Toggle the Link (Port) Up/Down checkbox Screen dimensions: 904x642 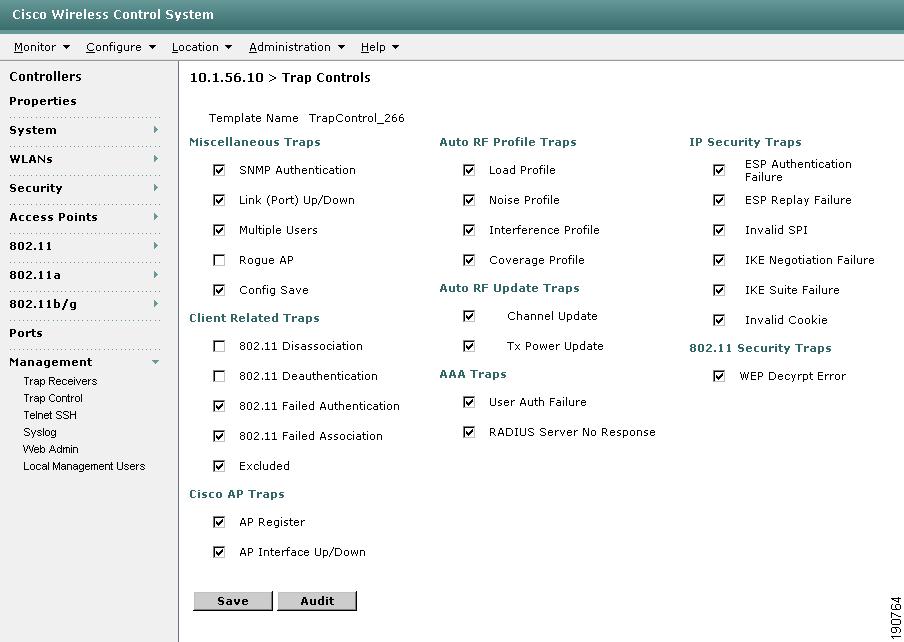219,200
